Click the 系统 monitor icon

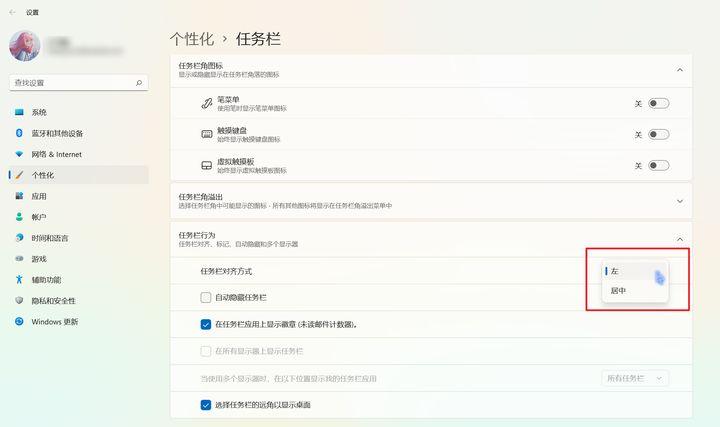(x=19, y=112)
